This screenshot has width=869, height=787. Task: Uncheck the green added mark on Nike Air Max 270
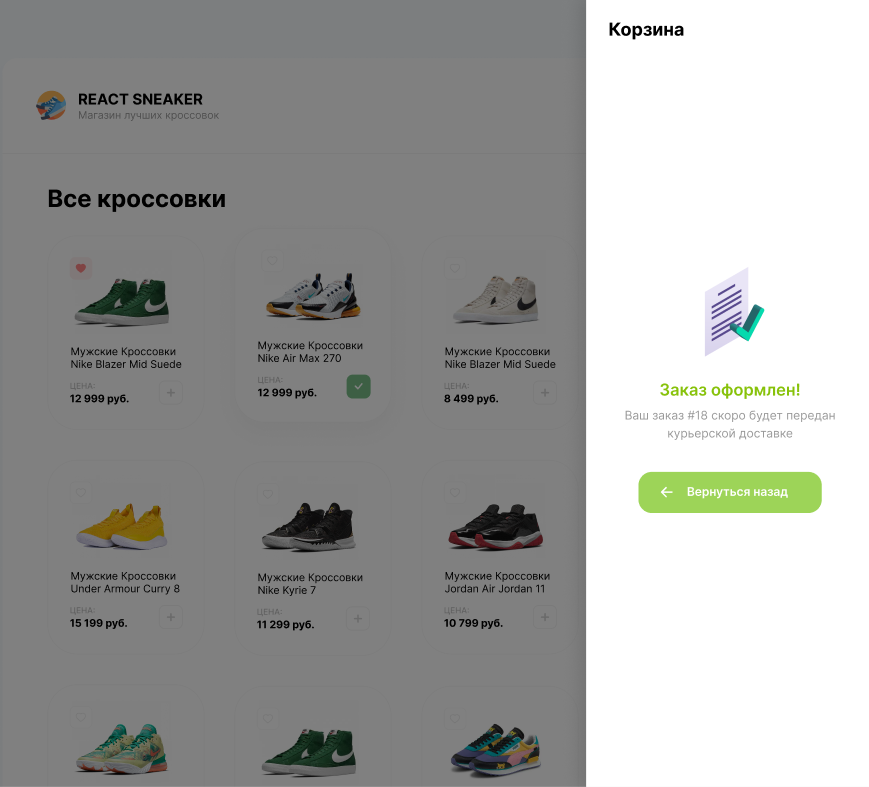click(359, 386)
